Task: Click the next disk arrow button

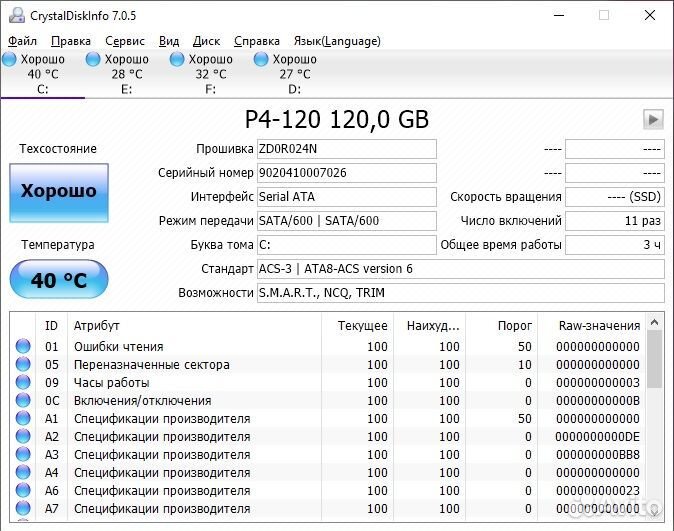Action: 653,119
